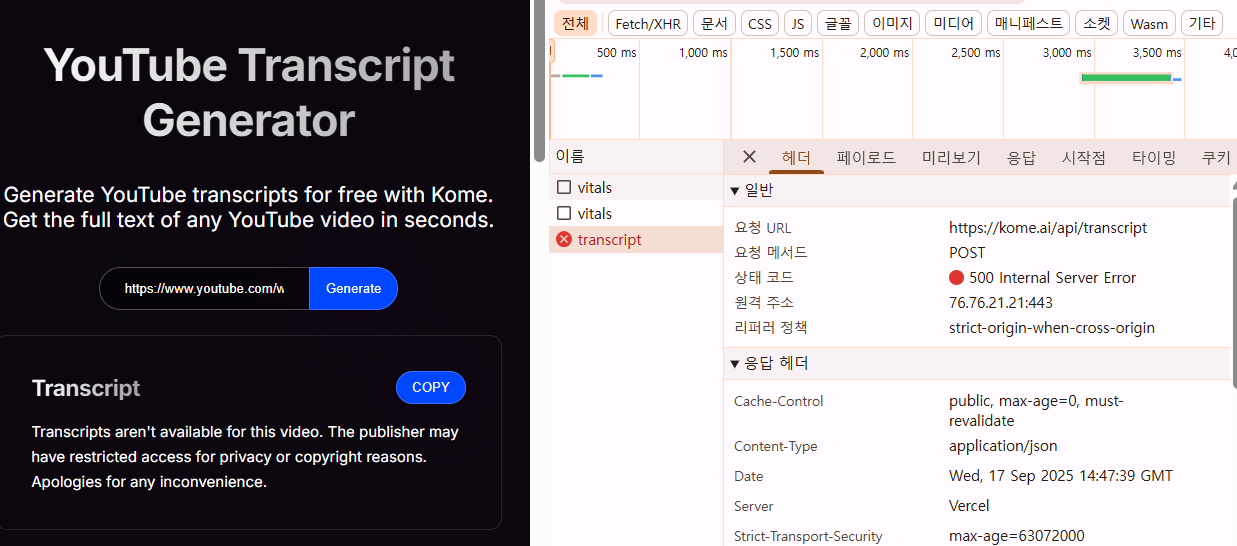Select the 전체 filter
This screenshot has width=1237, height=546.
tap(575, 23)
